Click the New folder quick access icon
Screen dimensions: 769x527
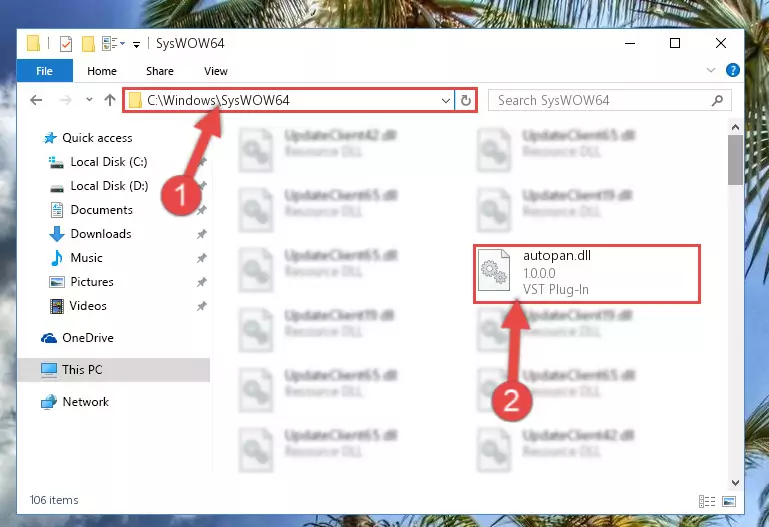88,44
